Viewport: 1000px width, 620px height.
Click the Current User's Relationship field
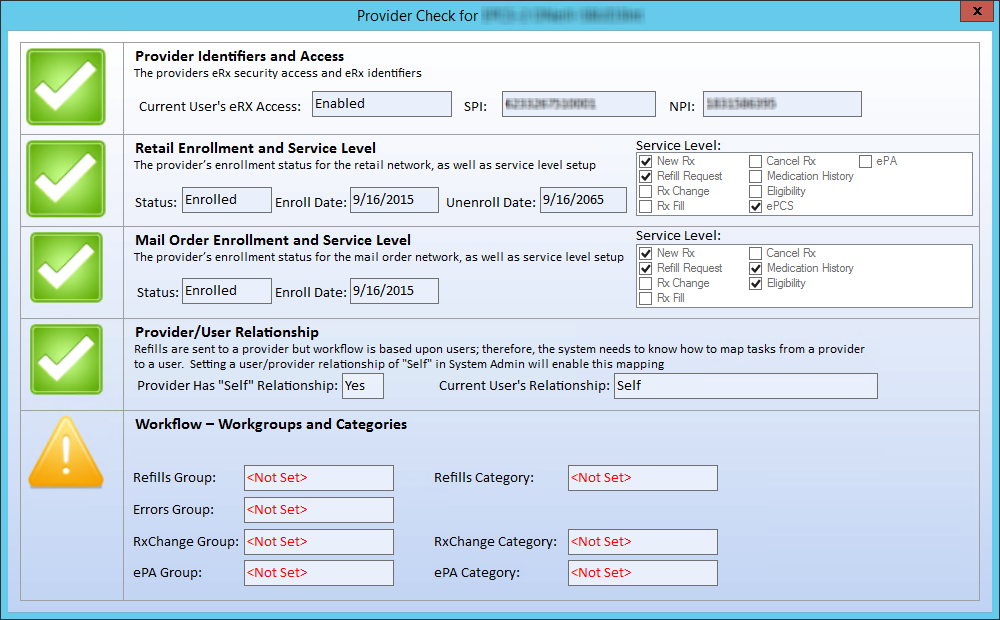[746, 386]
